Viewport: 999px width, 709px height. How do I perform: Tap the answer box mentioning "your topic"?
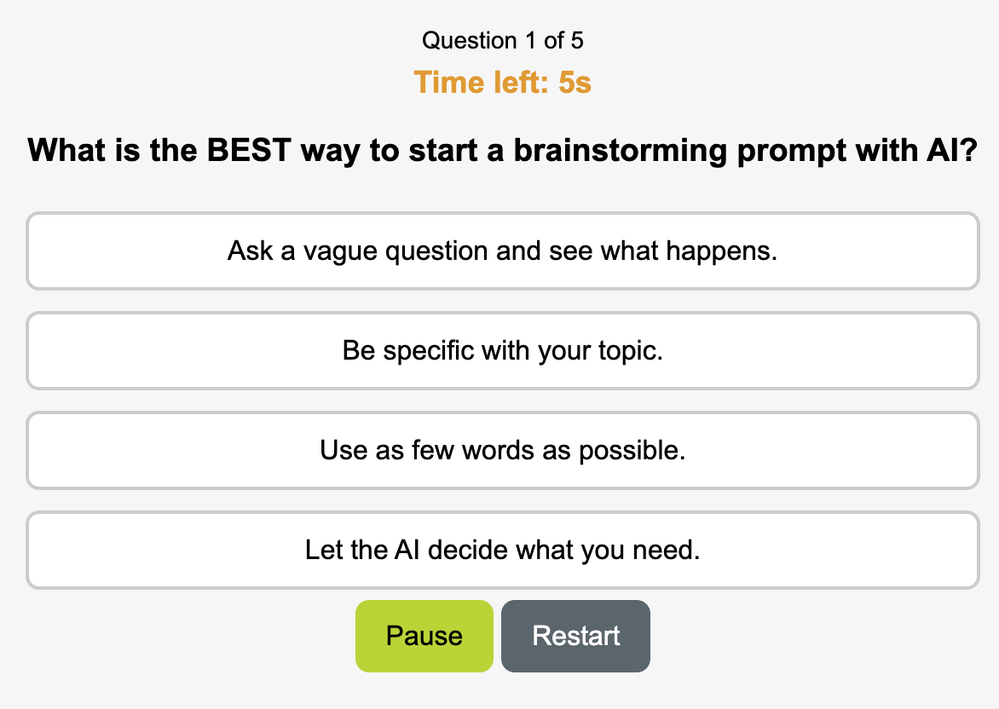(x=502, y=351)
